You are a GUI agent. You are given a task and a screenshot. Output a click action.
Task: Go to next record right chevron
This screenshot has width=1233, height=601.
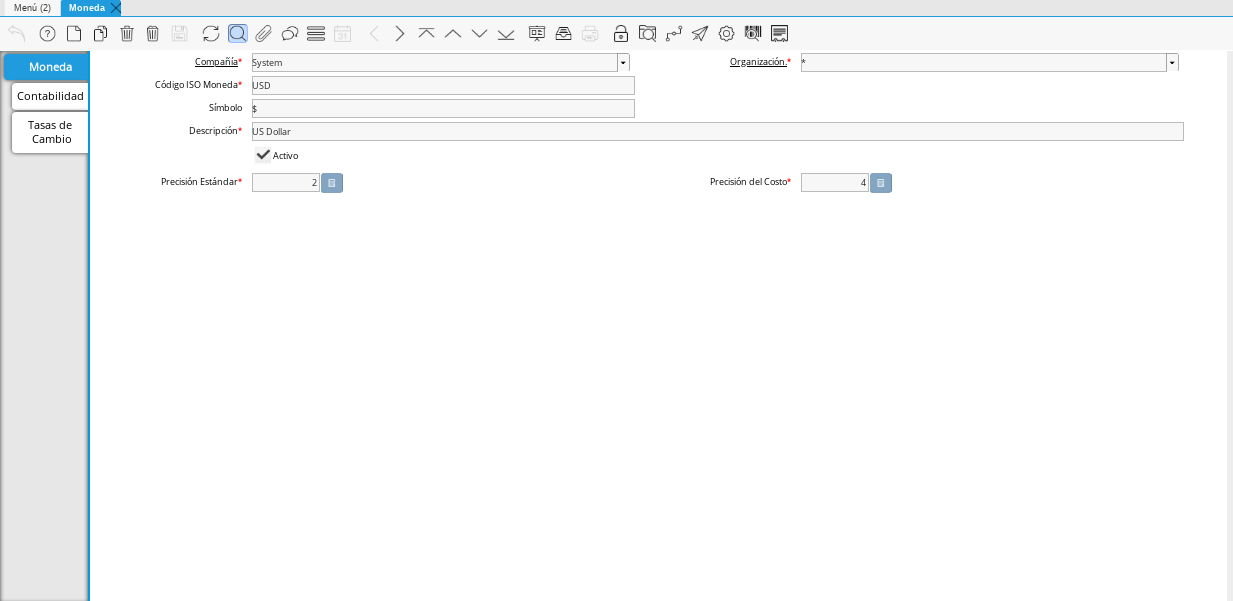click(x=400, y=33)
